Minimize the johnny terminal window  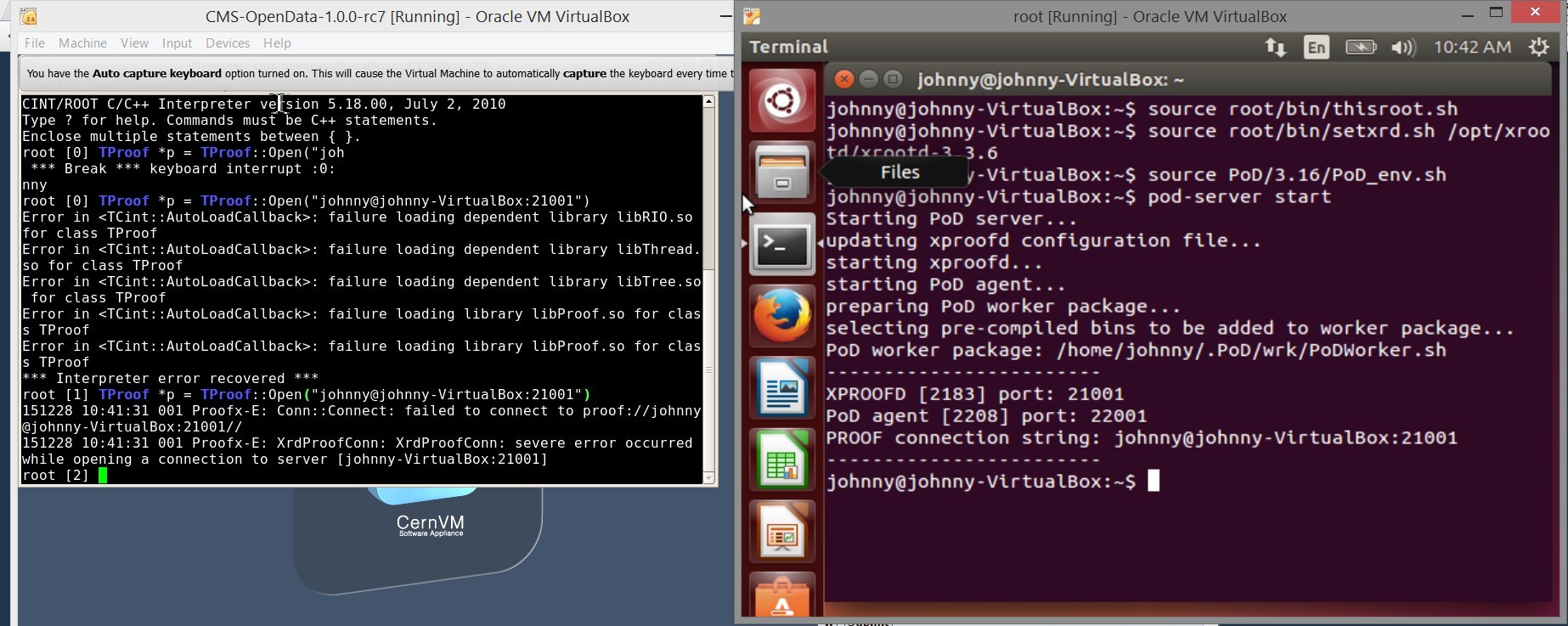pos(868,80)
